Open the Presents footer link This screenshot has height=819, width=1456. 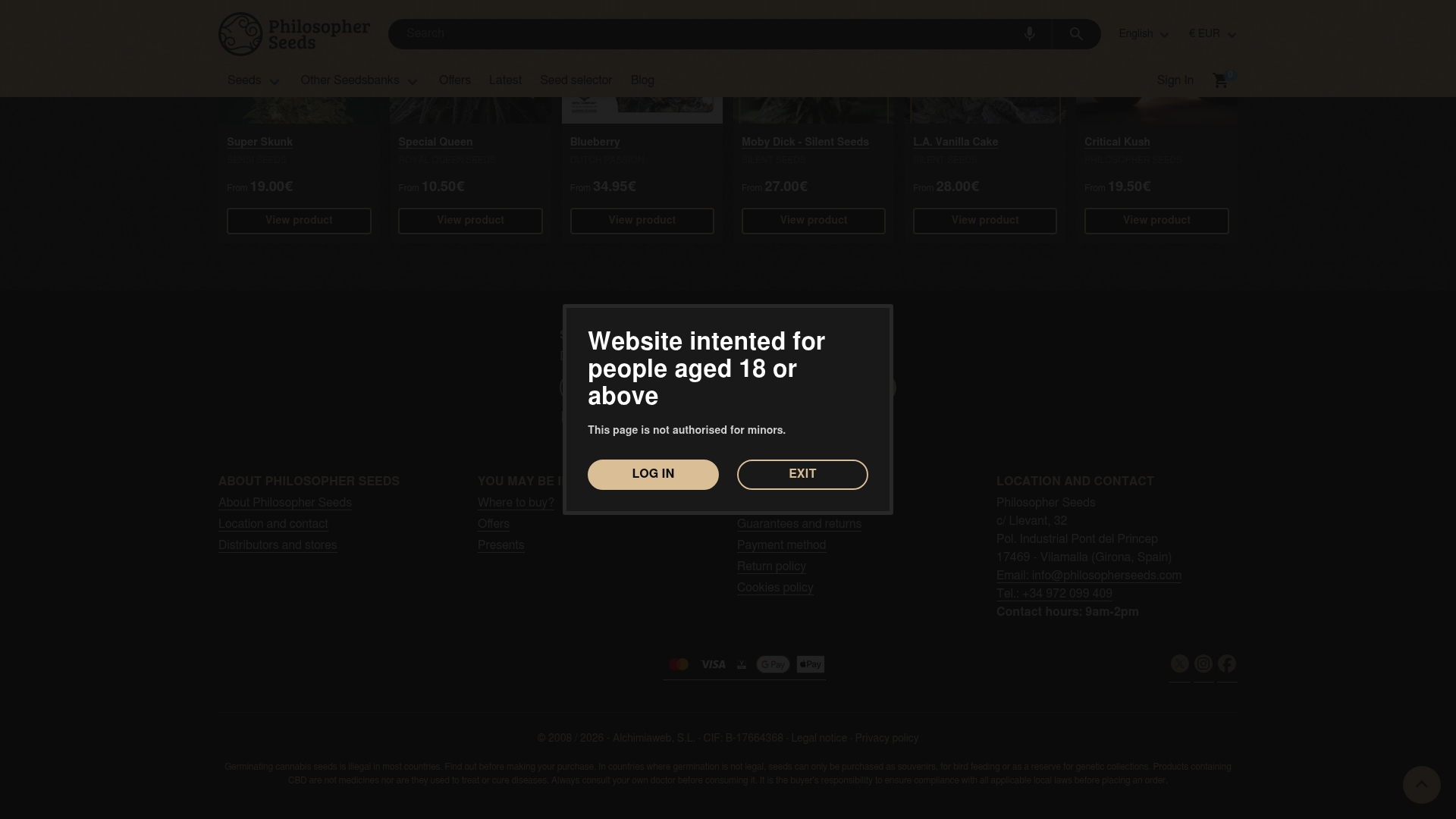501,546
